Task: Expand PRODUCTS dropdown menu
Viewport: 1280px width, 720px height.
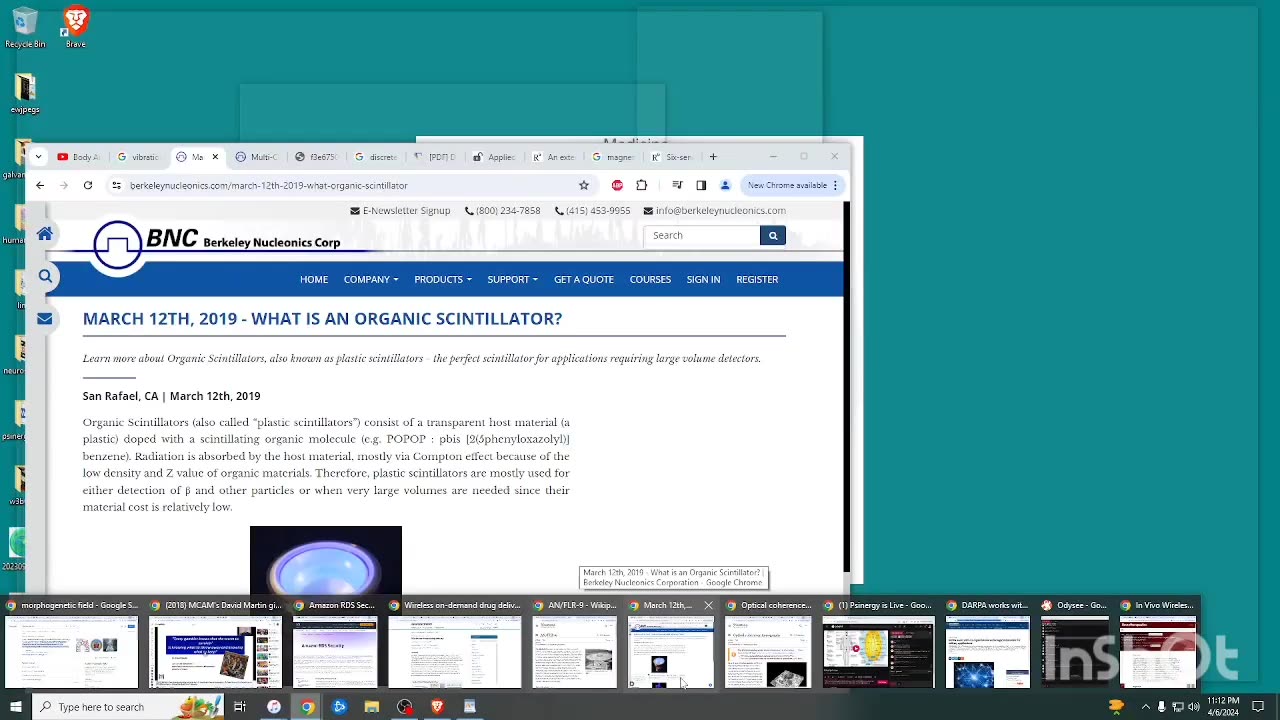Action: tap(442, 279)
